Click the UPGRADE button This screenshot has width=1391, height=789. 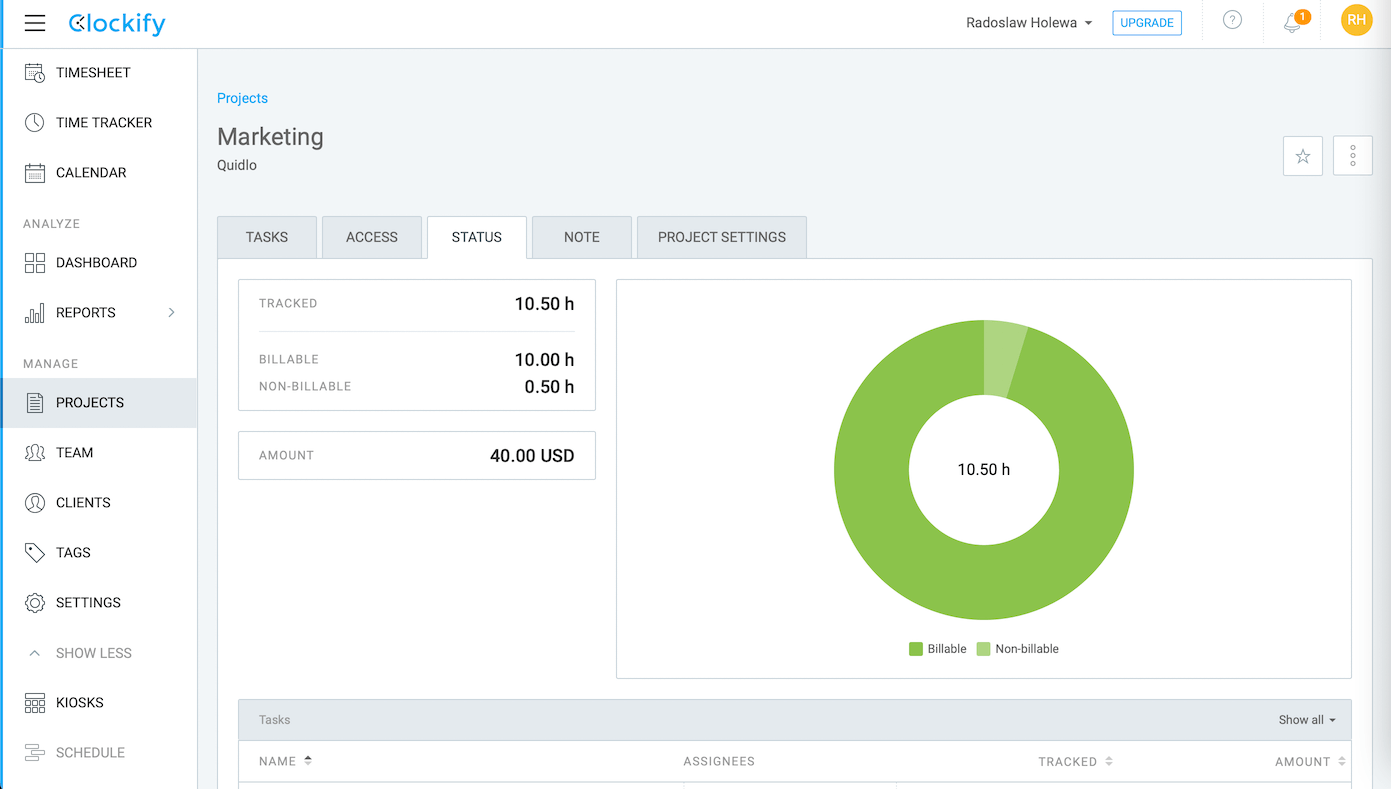pyautogui.click(x=1146, y=21)
